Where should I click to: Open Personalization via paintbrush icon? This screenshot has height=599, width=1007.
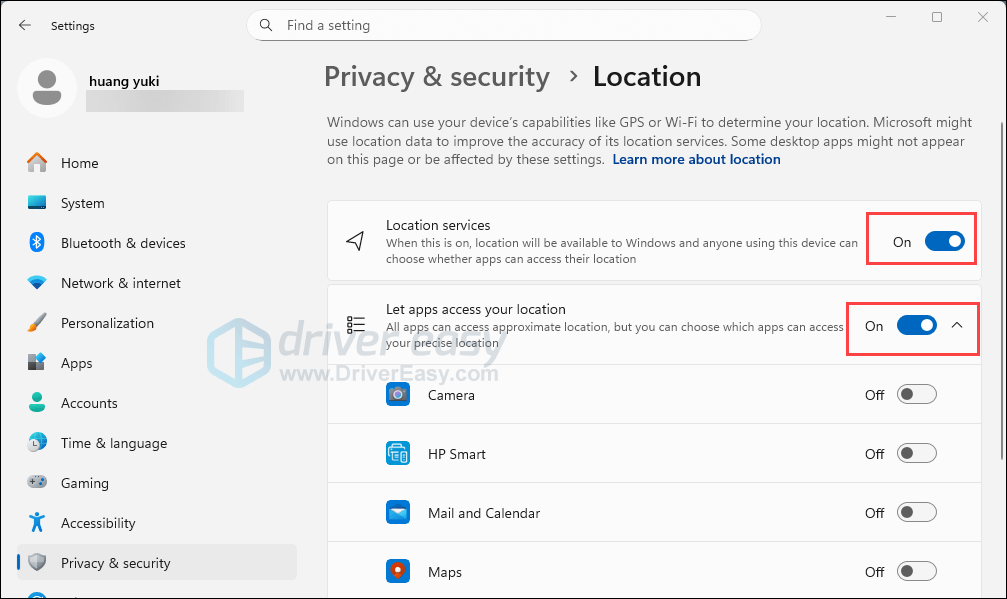pos(37,323)
